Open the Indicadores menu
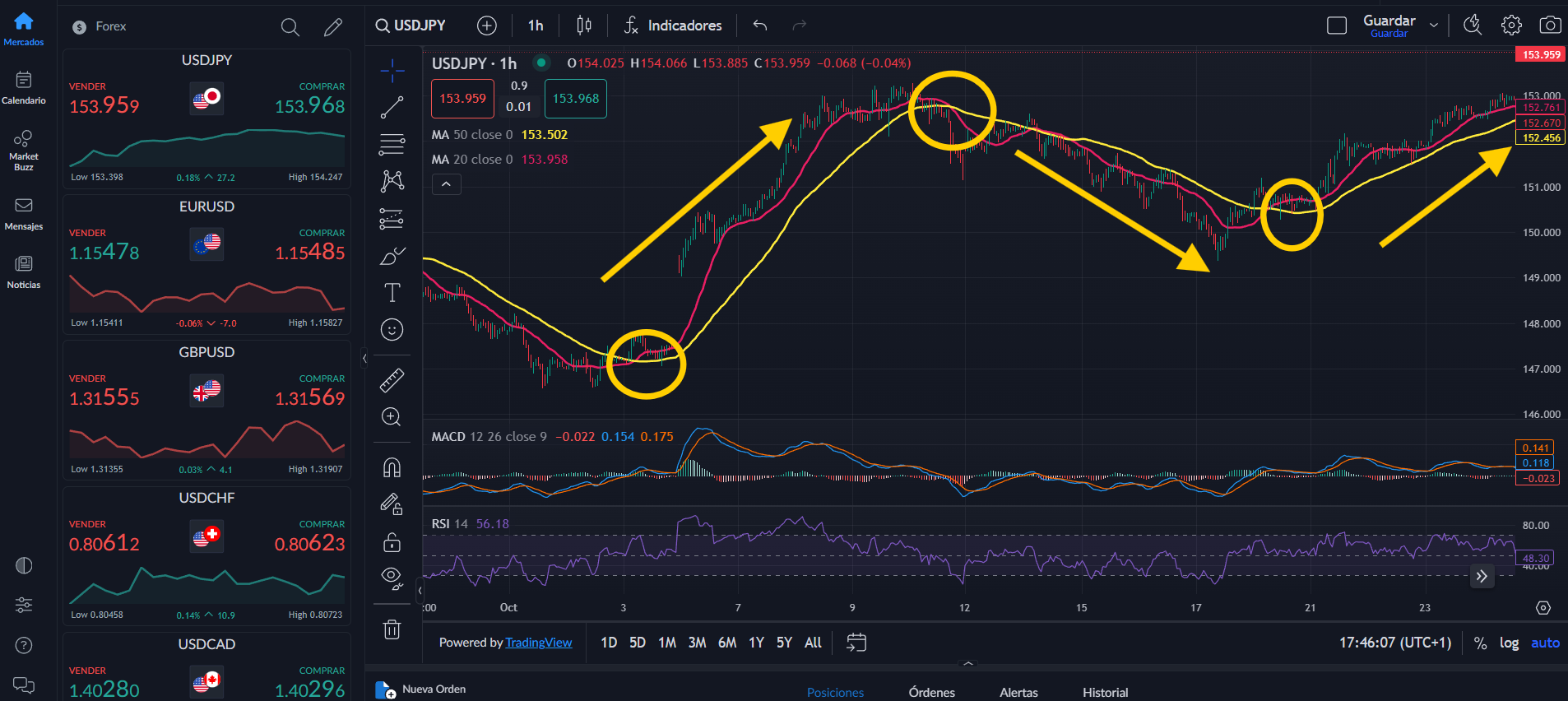 (673, 26)
